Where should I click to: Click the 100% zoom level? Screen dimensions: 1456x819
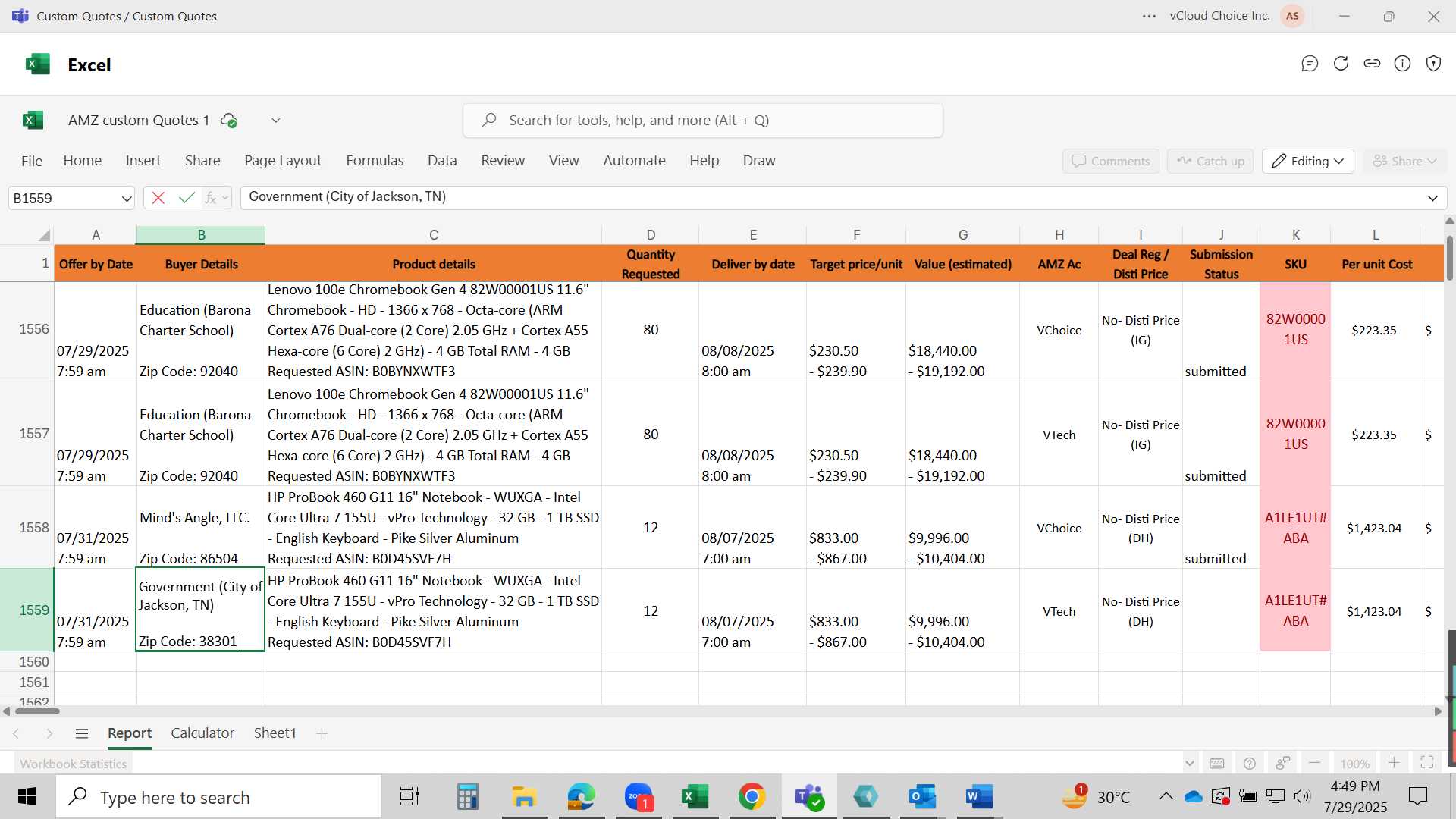click(1354, 764)
